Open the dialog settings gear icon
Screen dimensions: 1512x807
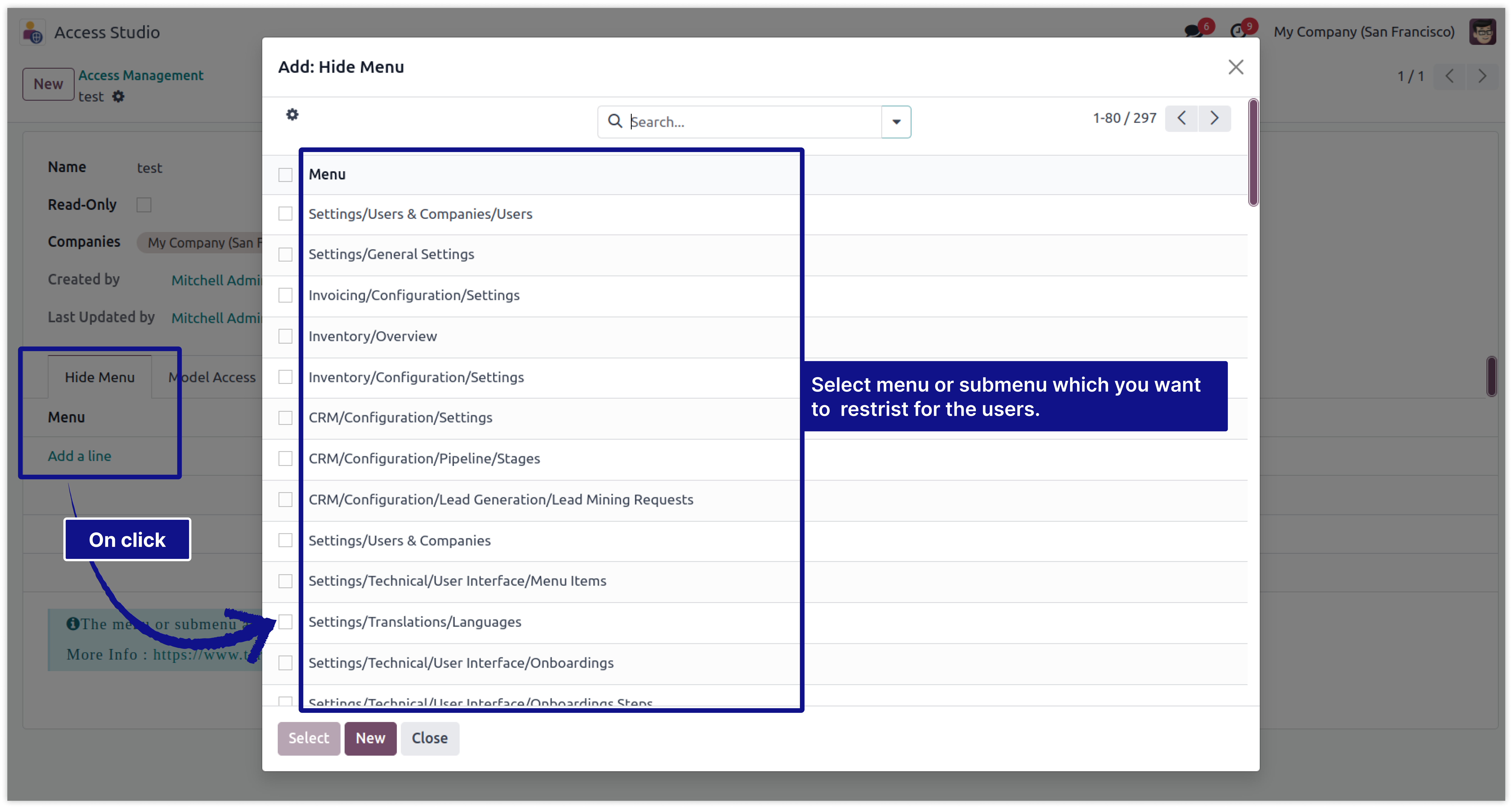[x=292, y=114]
